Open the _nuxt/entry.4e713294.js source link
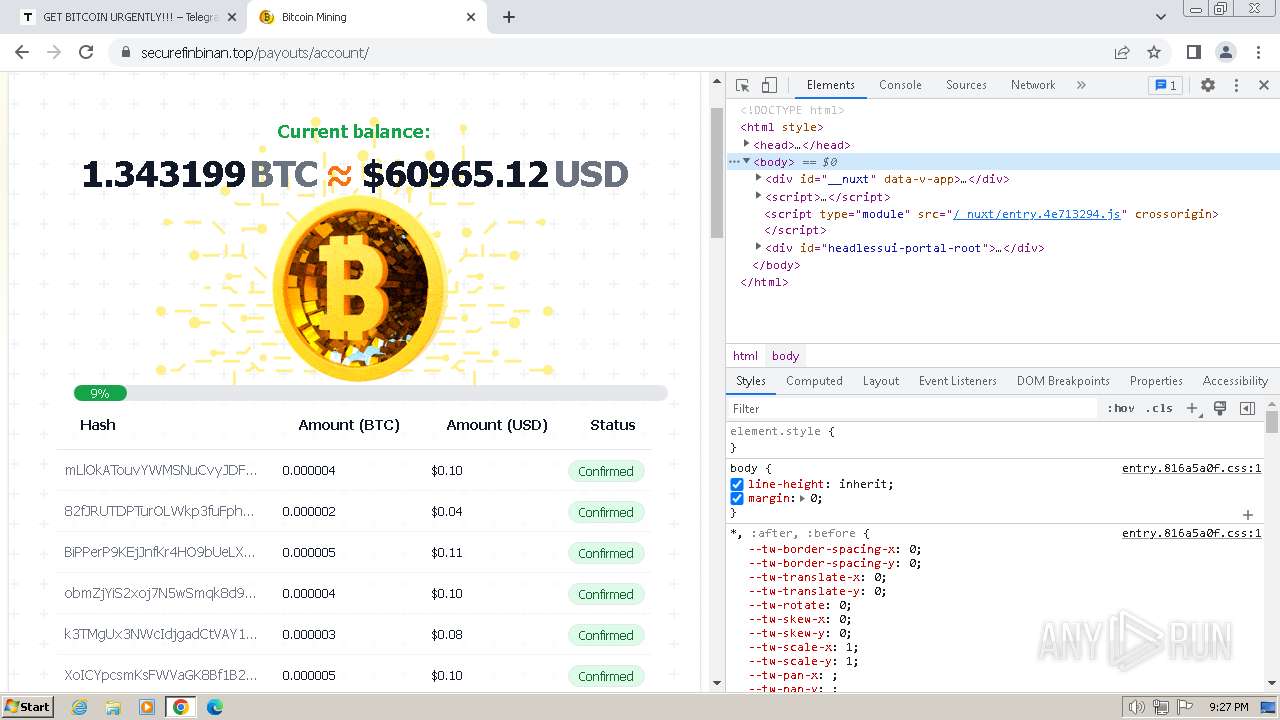The width and height of the screenshot is (1280, 720). click(1039, 214)
